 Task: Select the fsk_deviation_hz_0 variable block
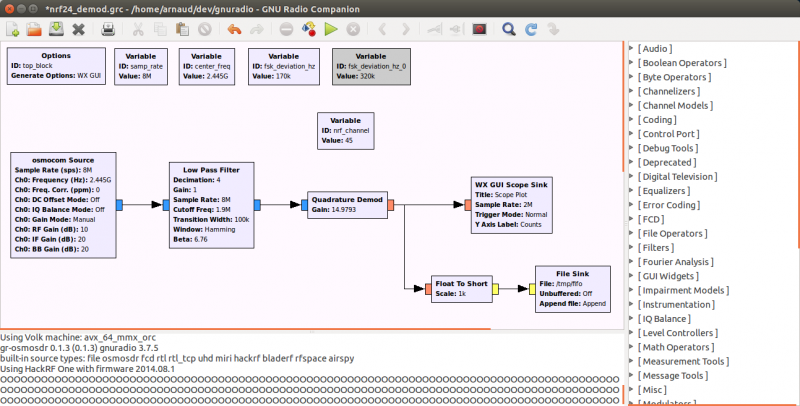(x=371, y=66)
